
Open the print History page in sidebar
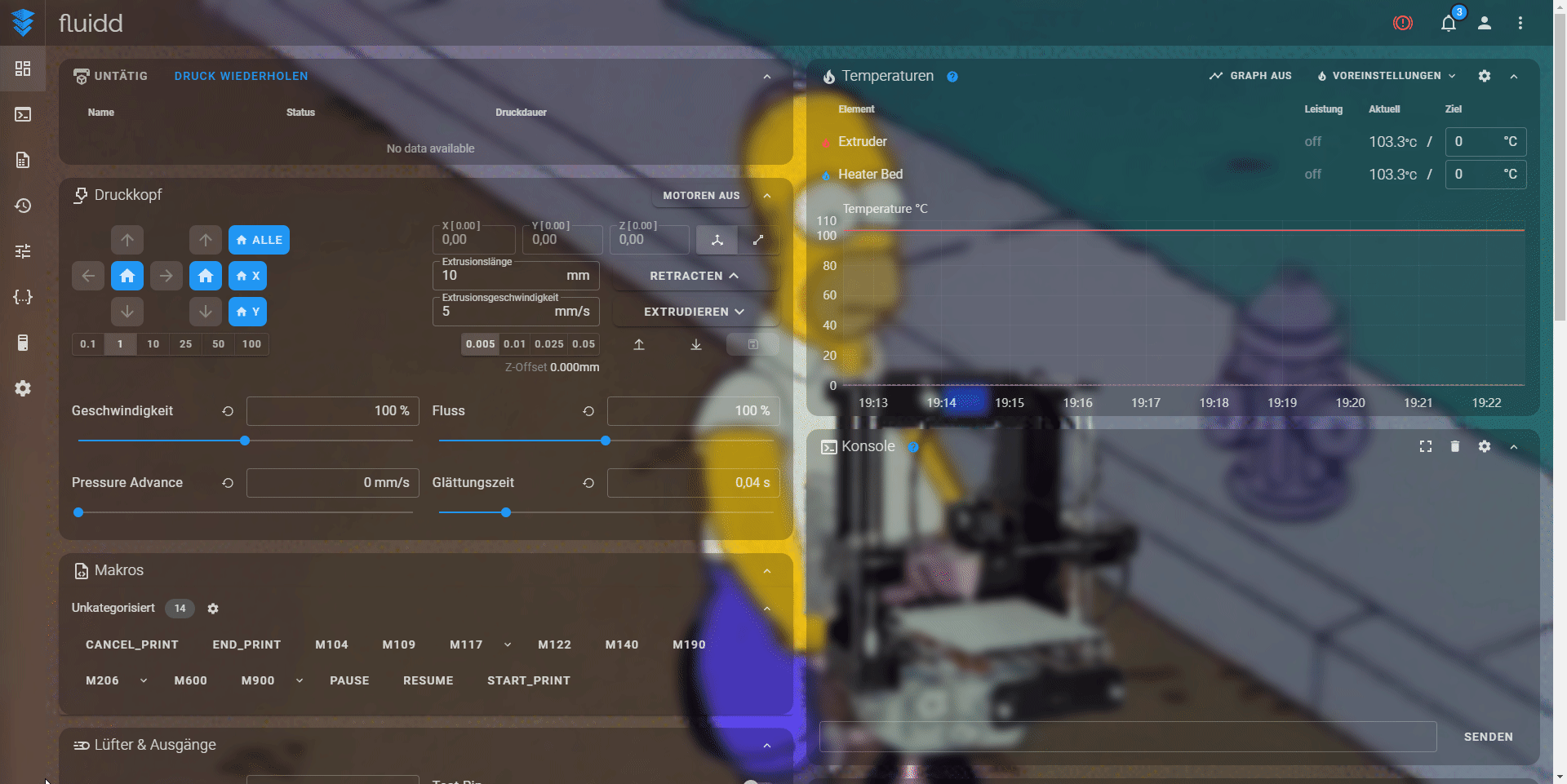[x=23, y=206]
